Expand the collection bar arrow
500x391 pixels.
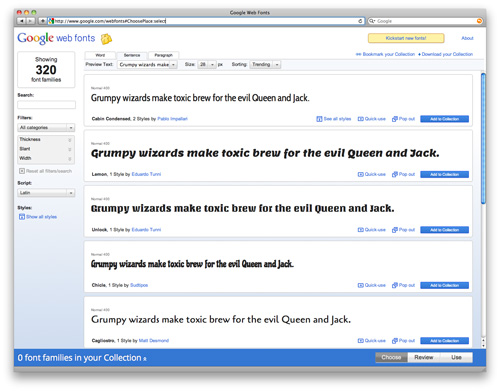point(145,359)
